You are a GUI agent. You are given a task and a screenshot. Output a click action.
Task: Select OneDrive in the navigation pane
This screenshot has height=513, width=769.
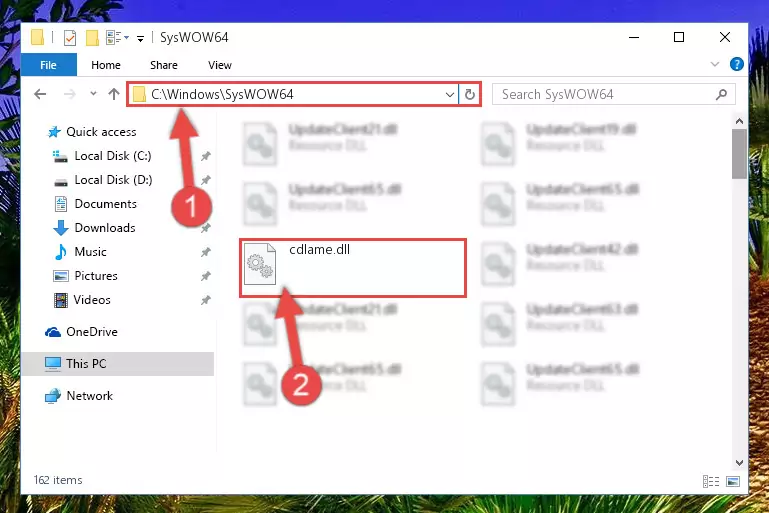pos(92,332)
